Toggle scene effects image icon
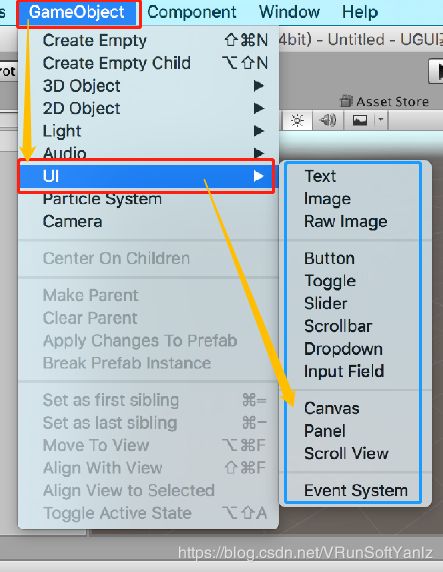 point(360,120)
